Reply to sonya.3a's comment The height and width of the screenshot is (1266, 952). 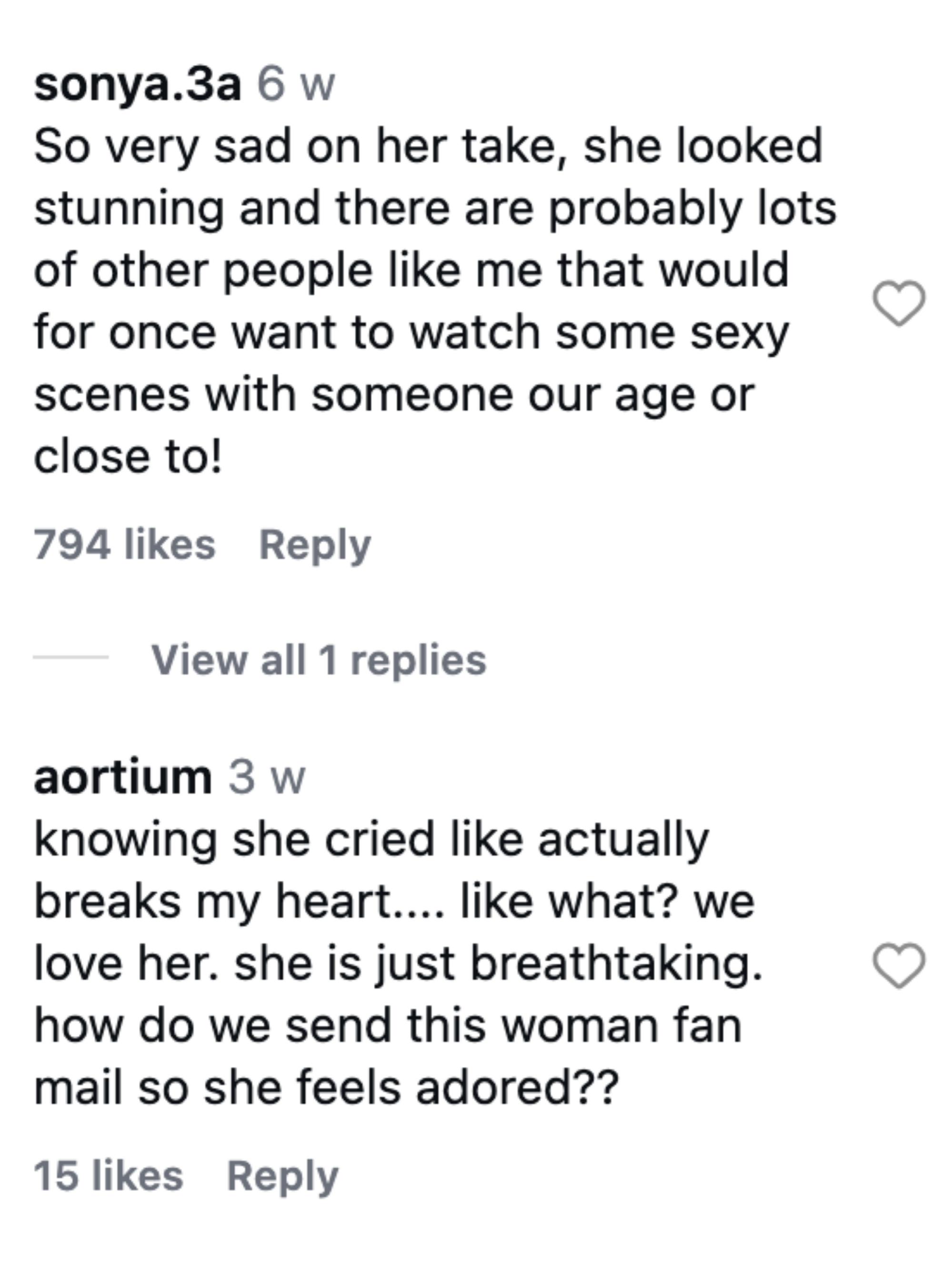(315, 544)
